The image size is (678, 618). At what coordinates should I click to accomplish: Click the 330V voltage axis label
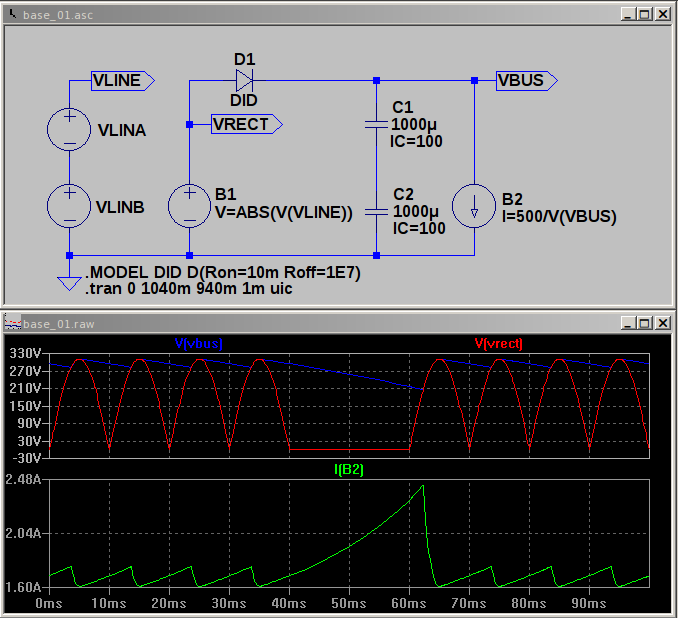pos(25,353)
